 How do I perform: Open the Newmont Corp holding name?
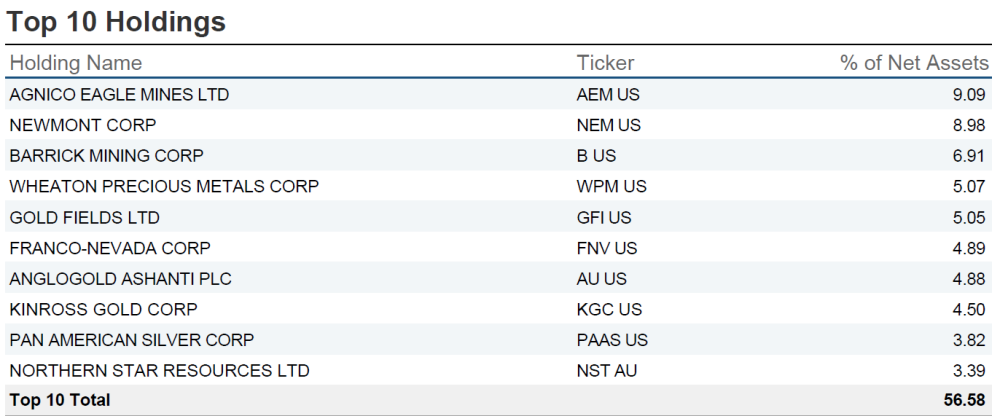pos(82,125)
